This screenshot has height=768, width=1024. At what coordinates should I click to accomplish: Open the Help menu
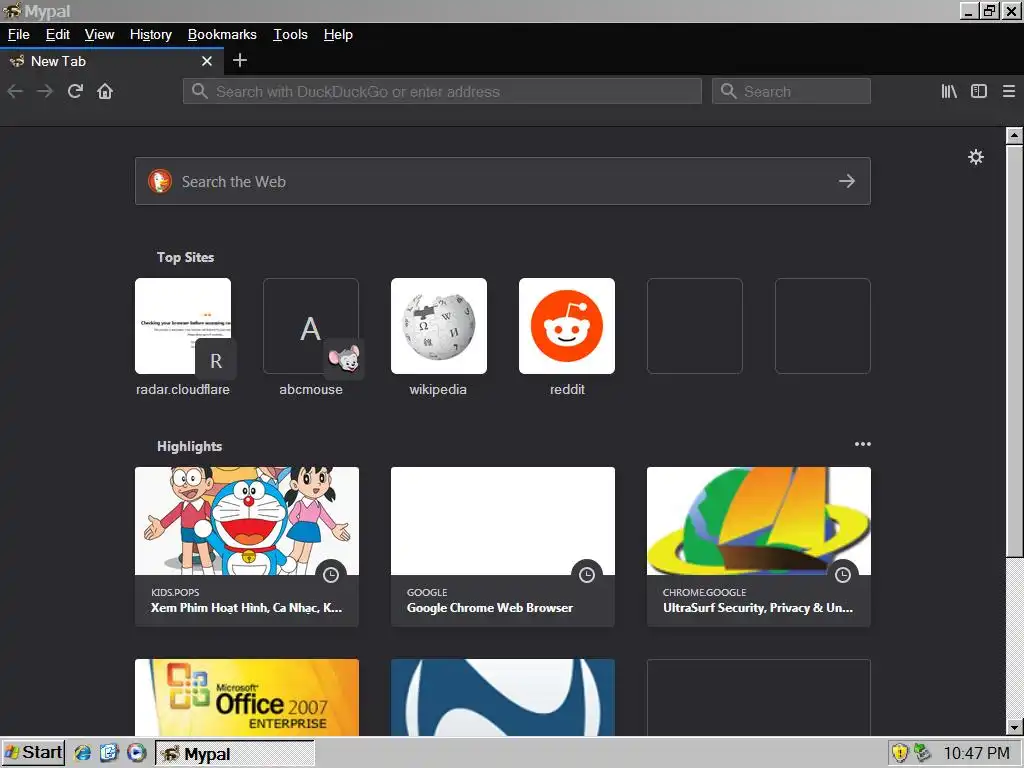click(338, 35)
